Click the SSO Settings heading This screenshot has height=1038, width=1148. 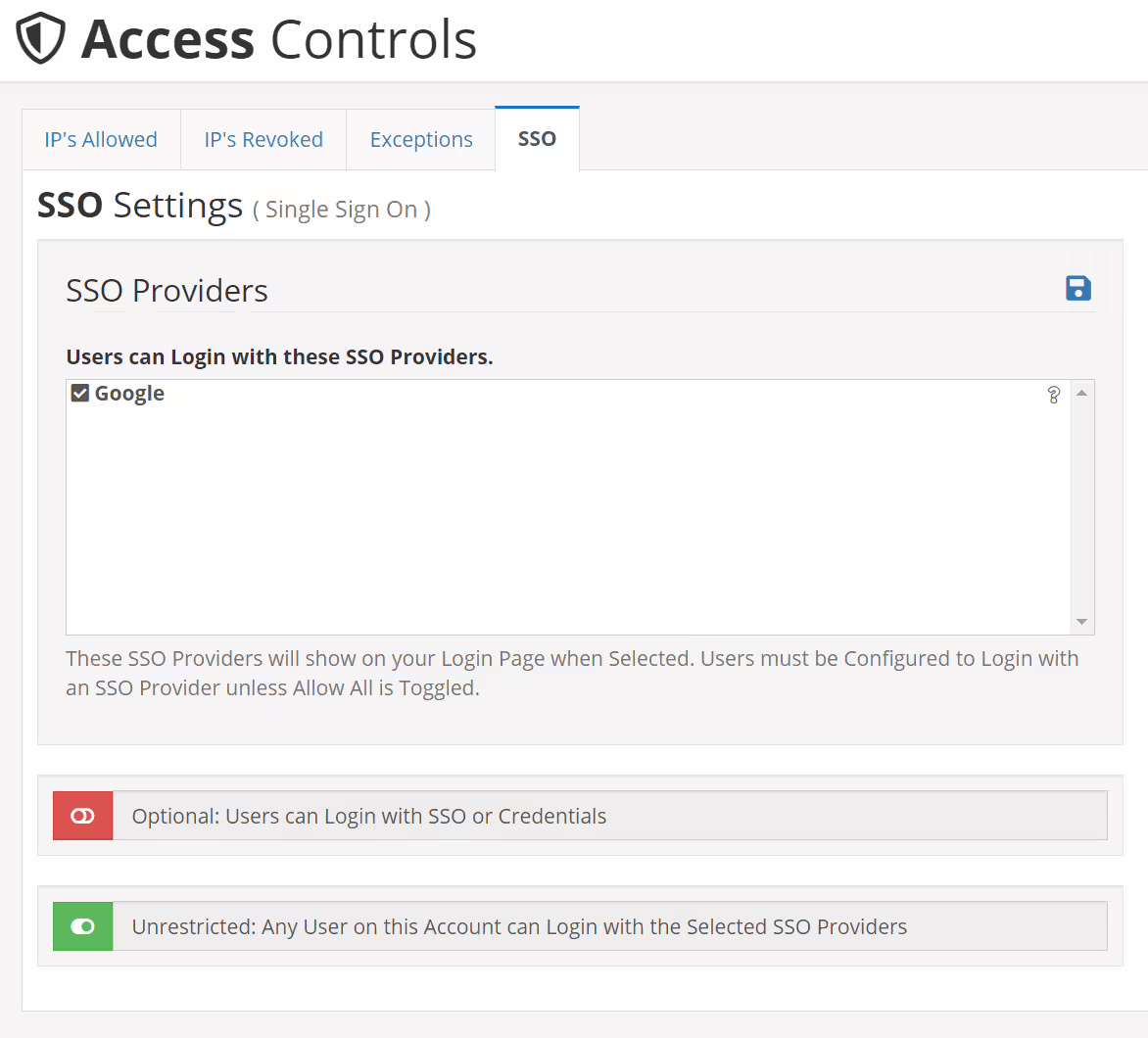(x=140, y=206)
